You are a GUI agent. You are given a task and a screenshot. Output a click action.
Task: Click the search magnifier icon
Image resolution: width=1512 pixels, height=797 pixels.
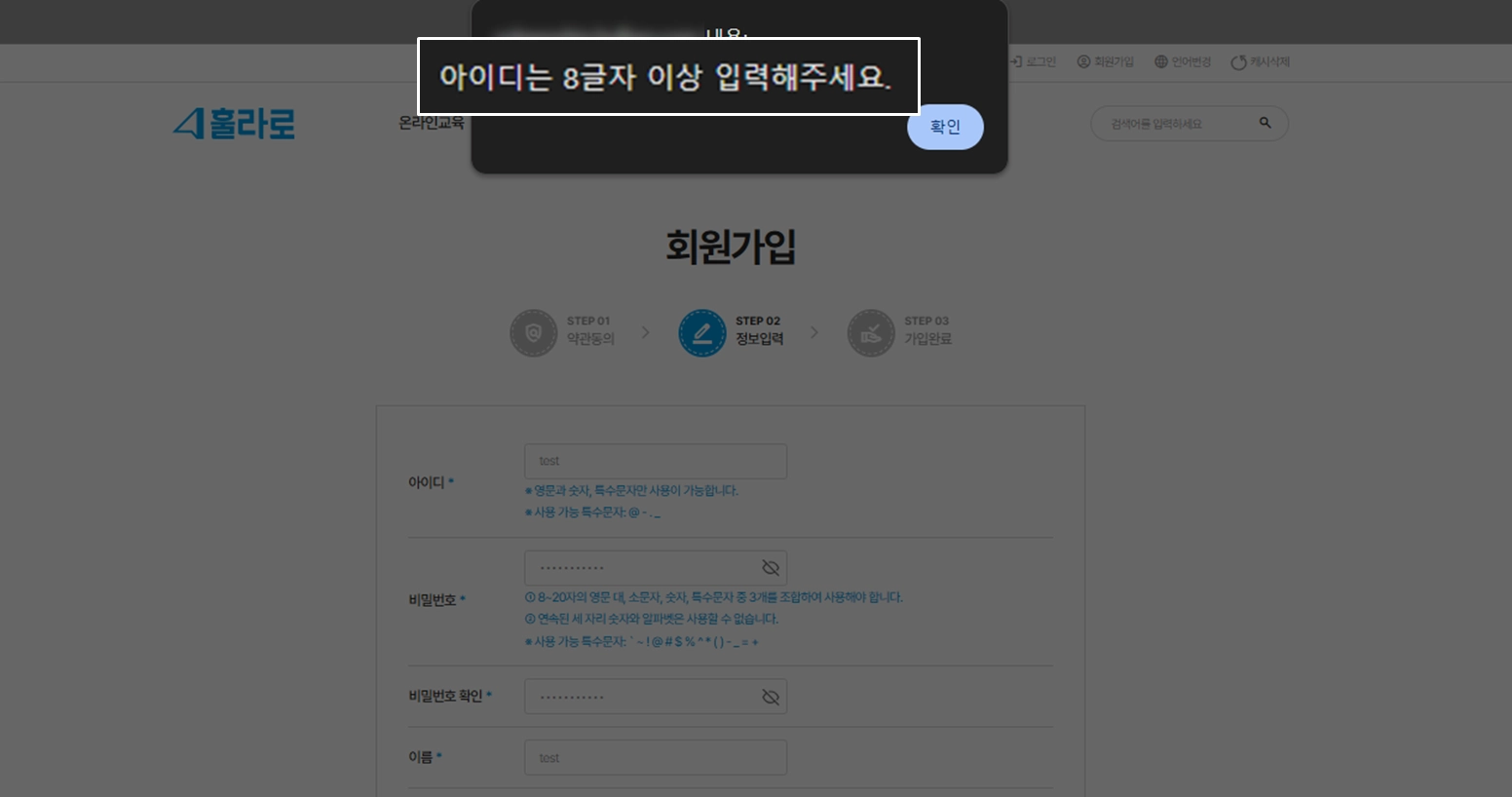[1265, 123]
